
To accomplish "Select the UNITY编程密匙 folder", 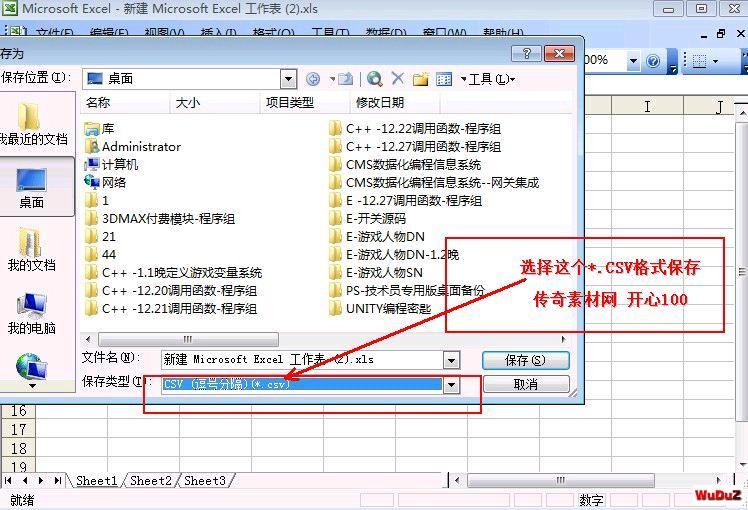I will tap(380, 309).
